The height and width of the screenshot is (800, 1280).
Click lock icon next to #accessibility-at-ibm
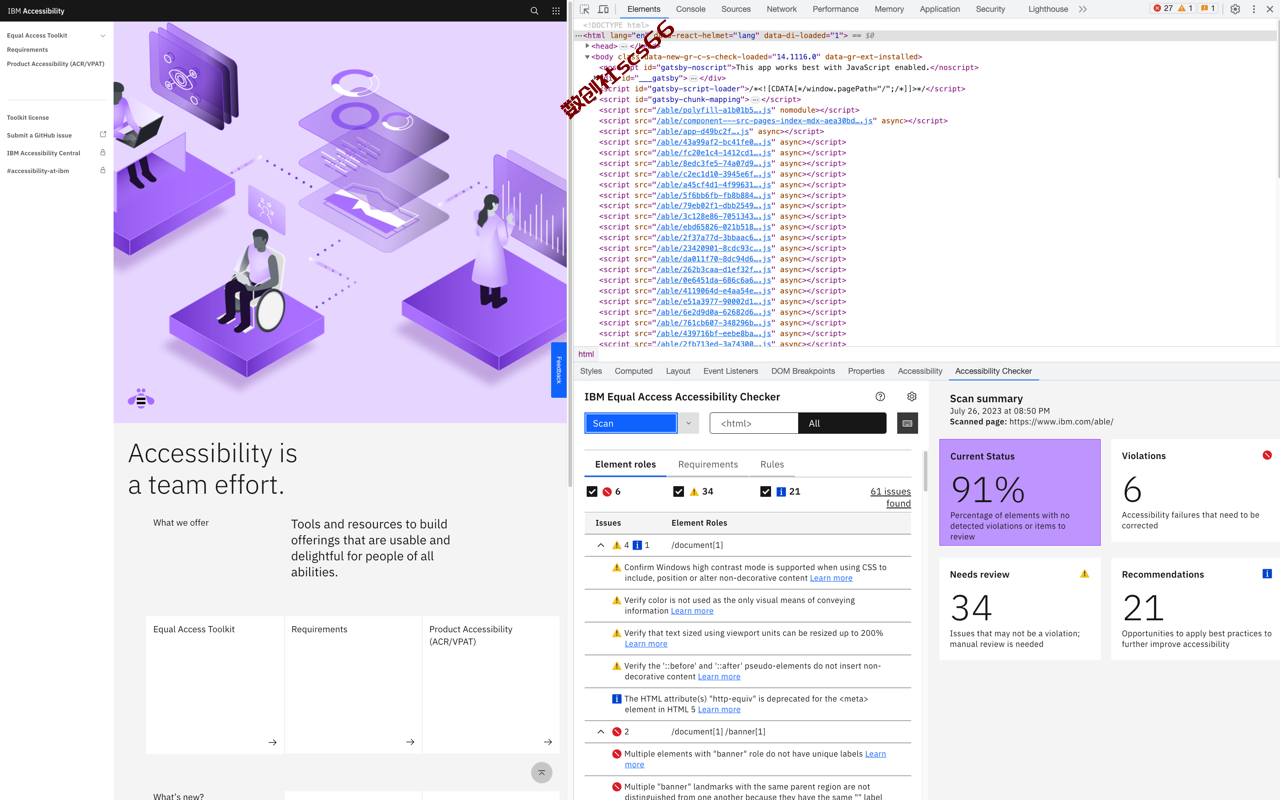[x=102, y=171]
